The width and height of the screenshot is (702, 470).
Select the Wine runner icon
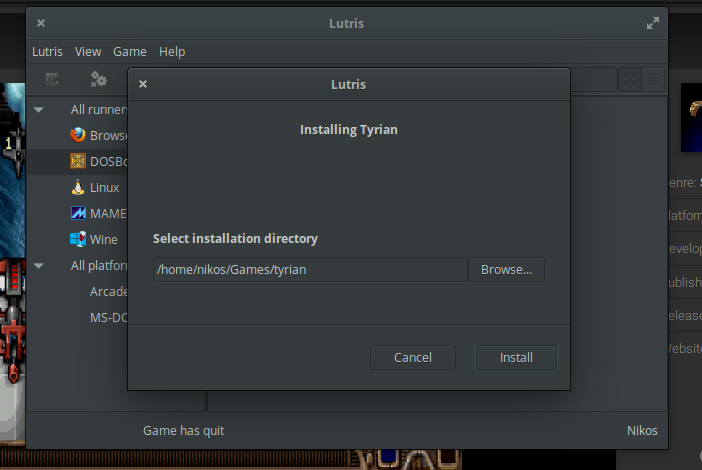tap(78, 239)
